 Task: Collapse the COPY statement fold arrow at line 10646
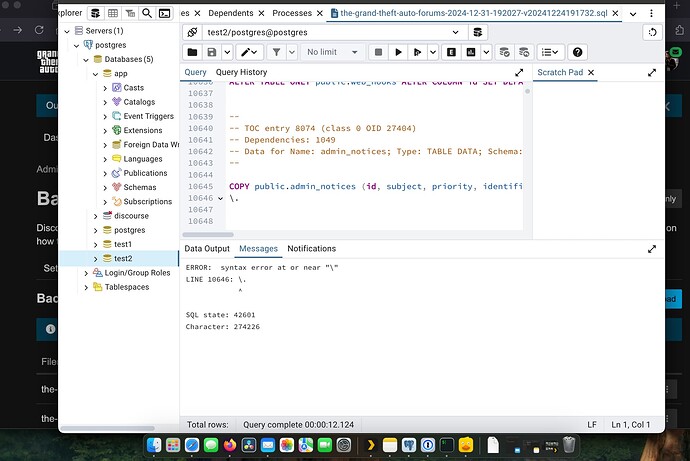tap(220, 198)
